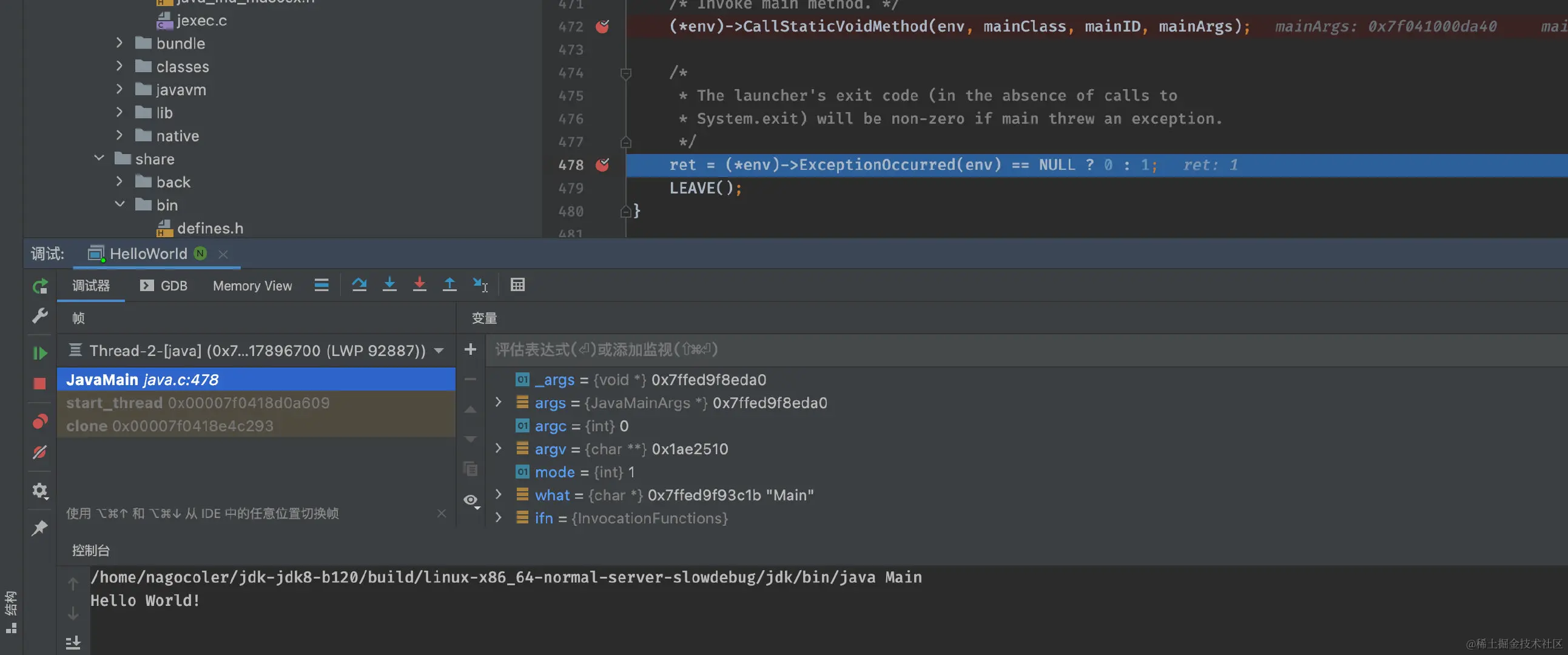Resume program with the green play icon
The image size is (1568, 655).
coord(39,353)
